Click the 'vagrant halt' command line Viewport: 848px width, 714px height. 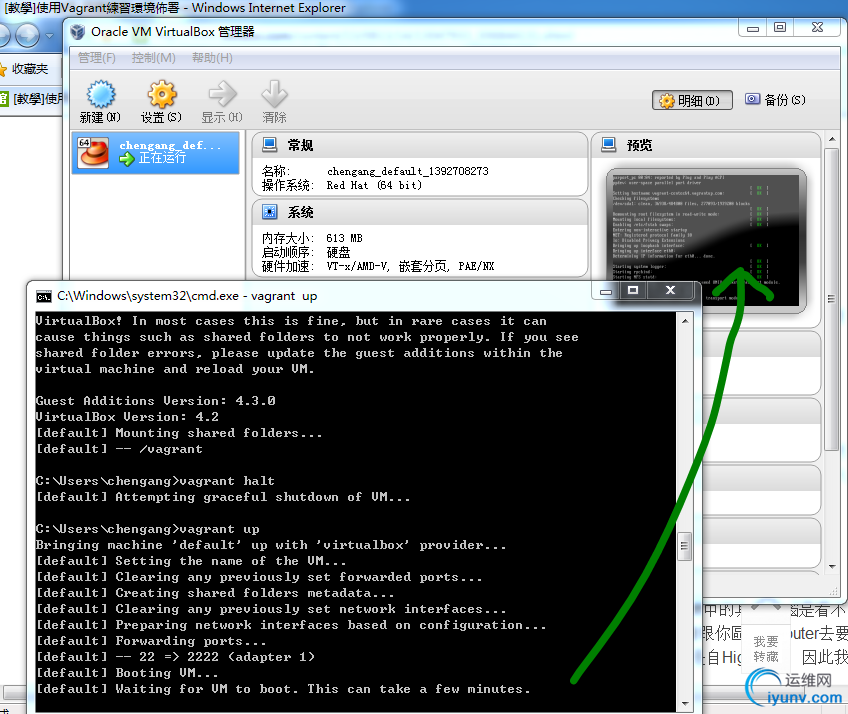pyautogui.click(x=155, y=481)
